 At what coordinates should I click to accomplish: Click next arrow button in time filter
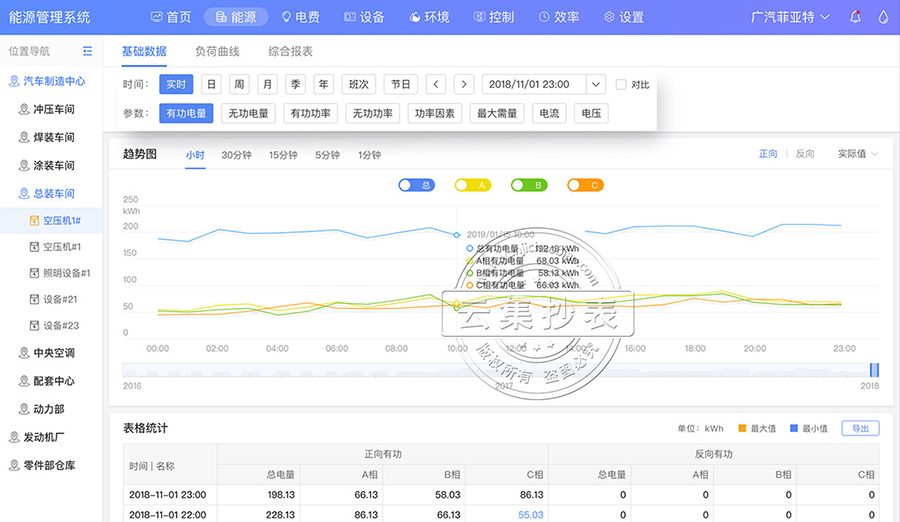(463, 85)
